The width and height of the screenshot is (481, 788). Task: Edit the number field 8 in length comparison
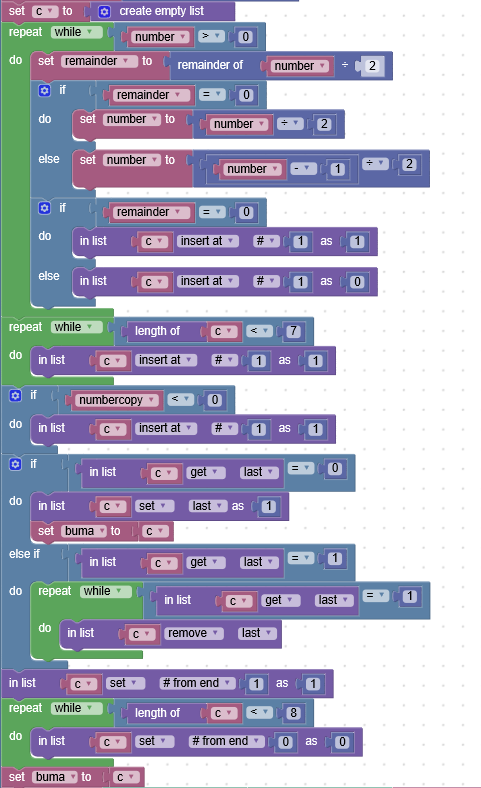(x=294, y=713)
